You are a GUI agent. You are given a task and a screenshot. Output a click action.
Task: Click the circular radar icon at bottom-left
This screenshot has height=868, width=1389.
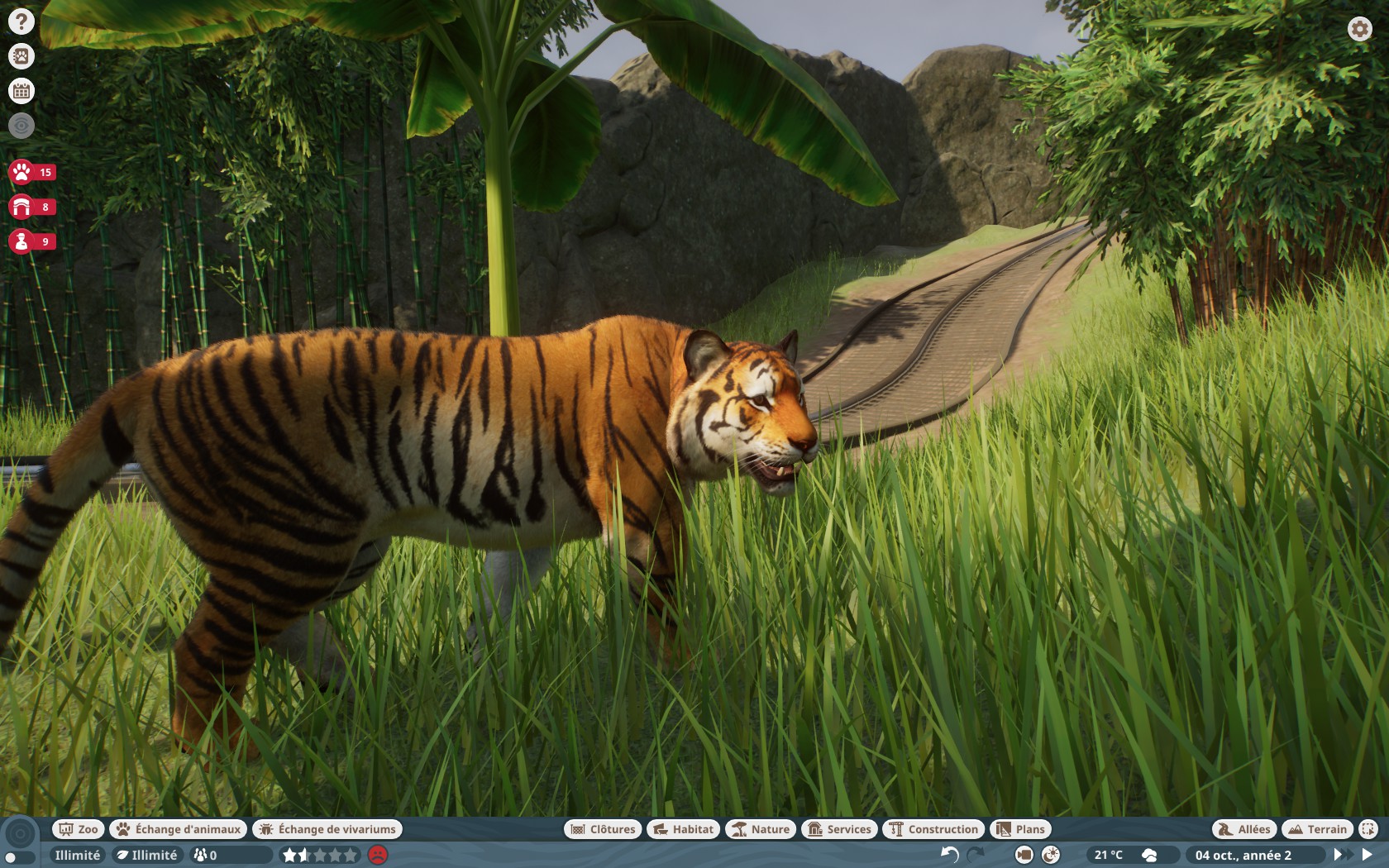21,833
